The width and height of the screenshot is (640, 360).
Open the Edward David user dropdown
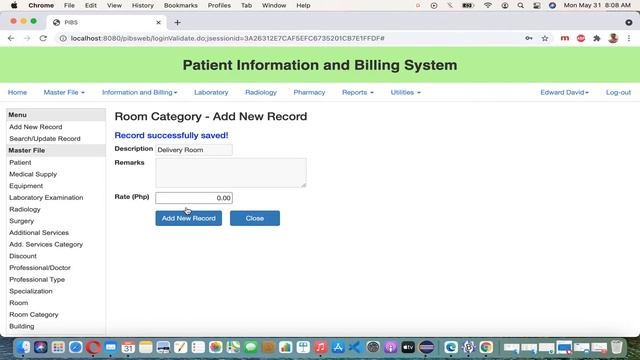564,92
